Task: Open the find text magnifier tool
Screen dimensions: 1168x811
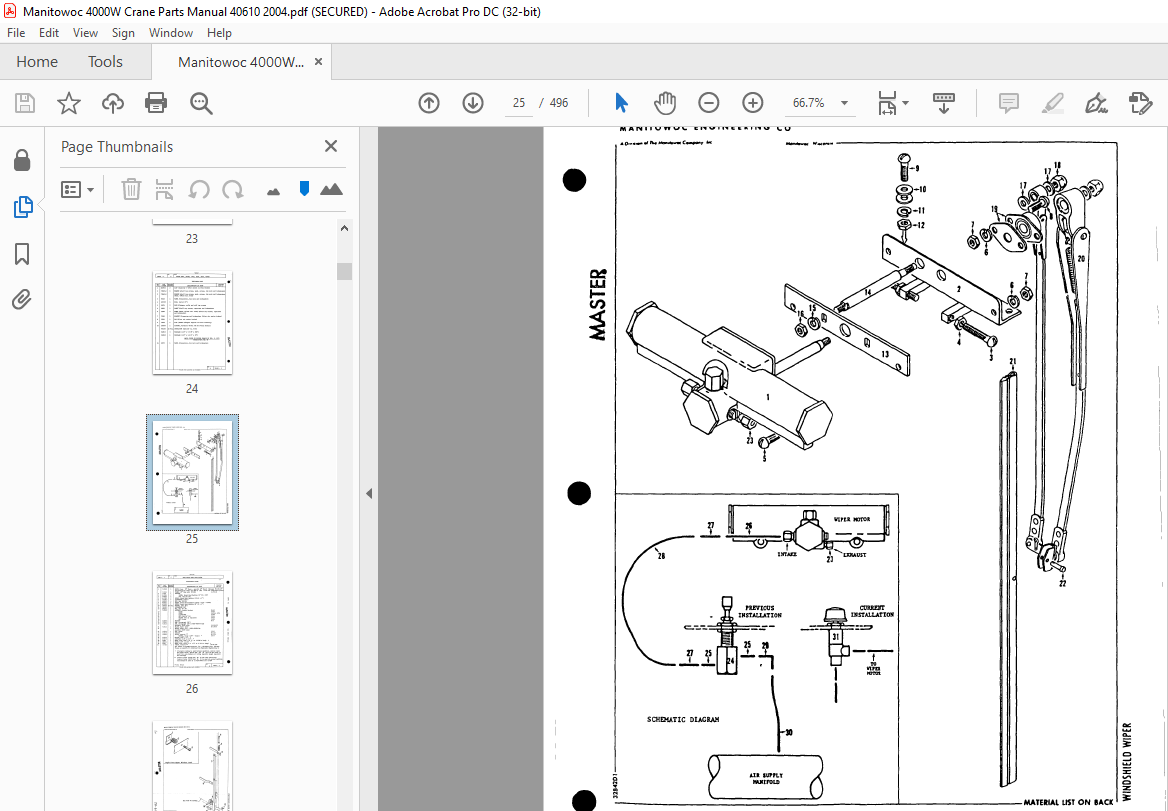Action: tap(201, 103)
